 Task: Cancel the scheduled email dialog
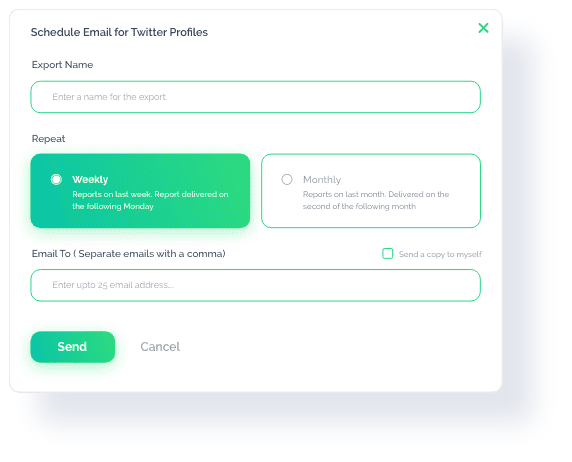point(160,347)
